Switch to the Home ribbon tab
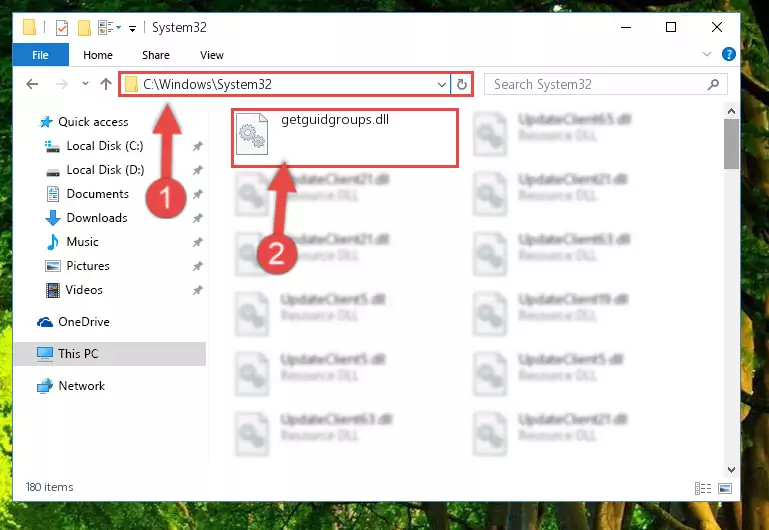The image size is (769, 530). tap(98, 55)
